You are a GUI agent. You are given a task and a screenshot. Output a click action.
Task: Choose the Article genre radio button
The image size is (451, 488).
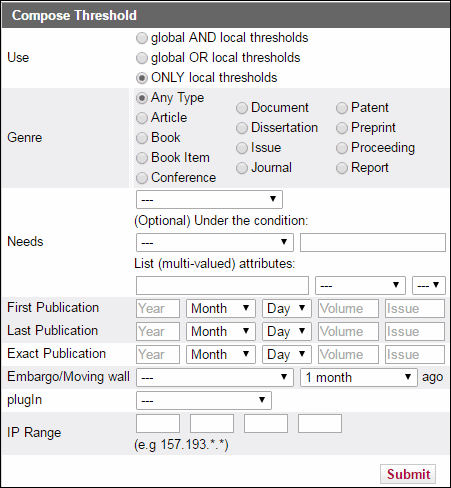pos(142,118)
